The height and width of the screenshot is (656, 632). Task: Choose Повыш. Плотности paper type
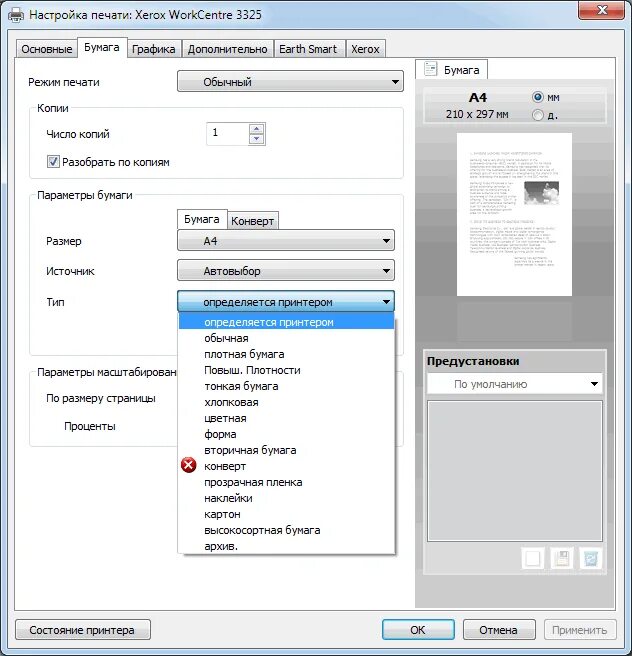[287, 370]
